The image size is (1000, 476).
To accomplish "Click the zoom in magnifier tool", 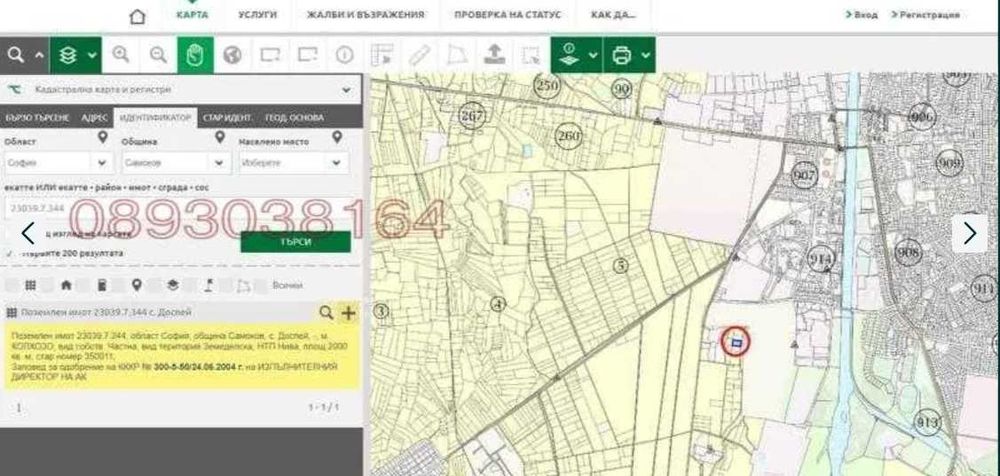I will [x=121, y=55].
